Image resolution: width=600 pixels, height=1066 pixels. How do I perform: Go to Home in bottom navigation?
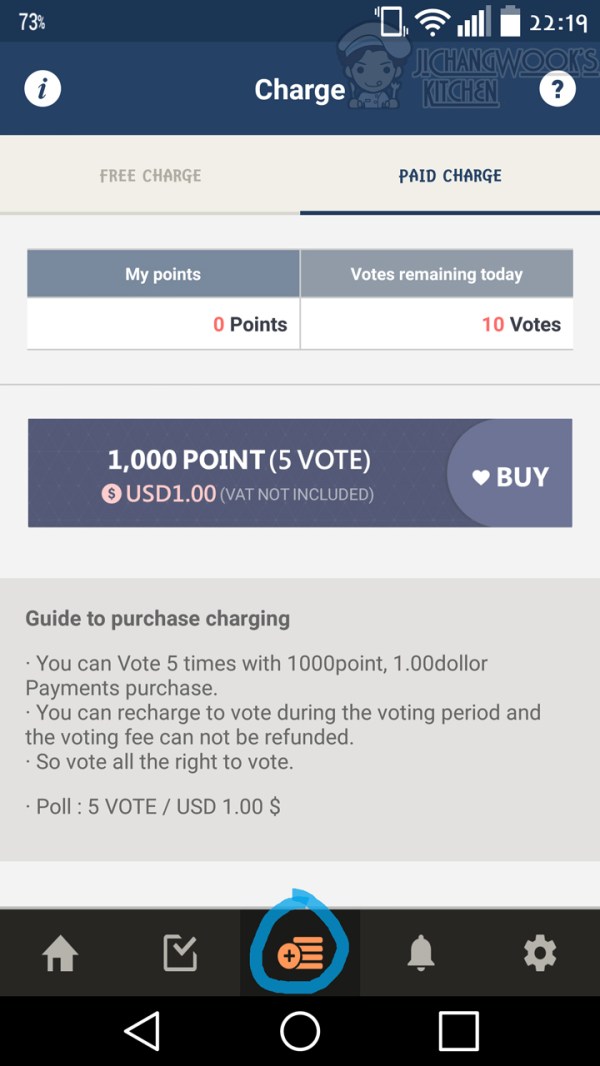(x=60, y=955)
